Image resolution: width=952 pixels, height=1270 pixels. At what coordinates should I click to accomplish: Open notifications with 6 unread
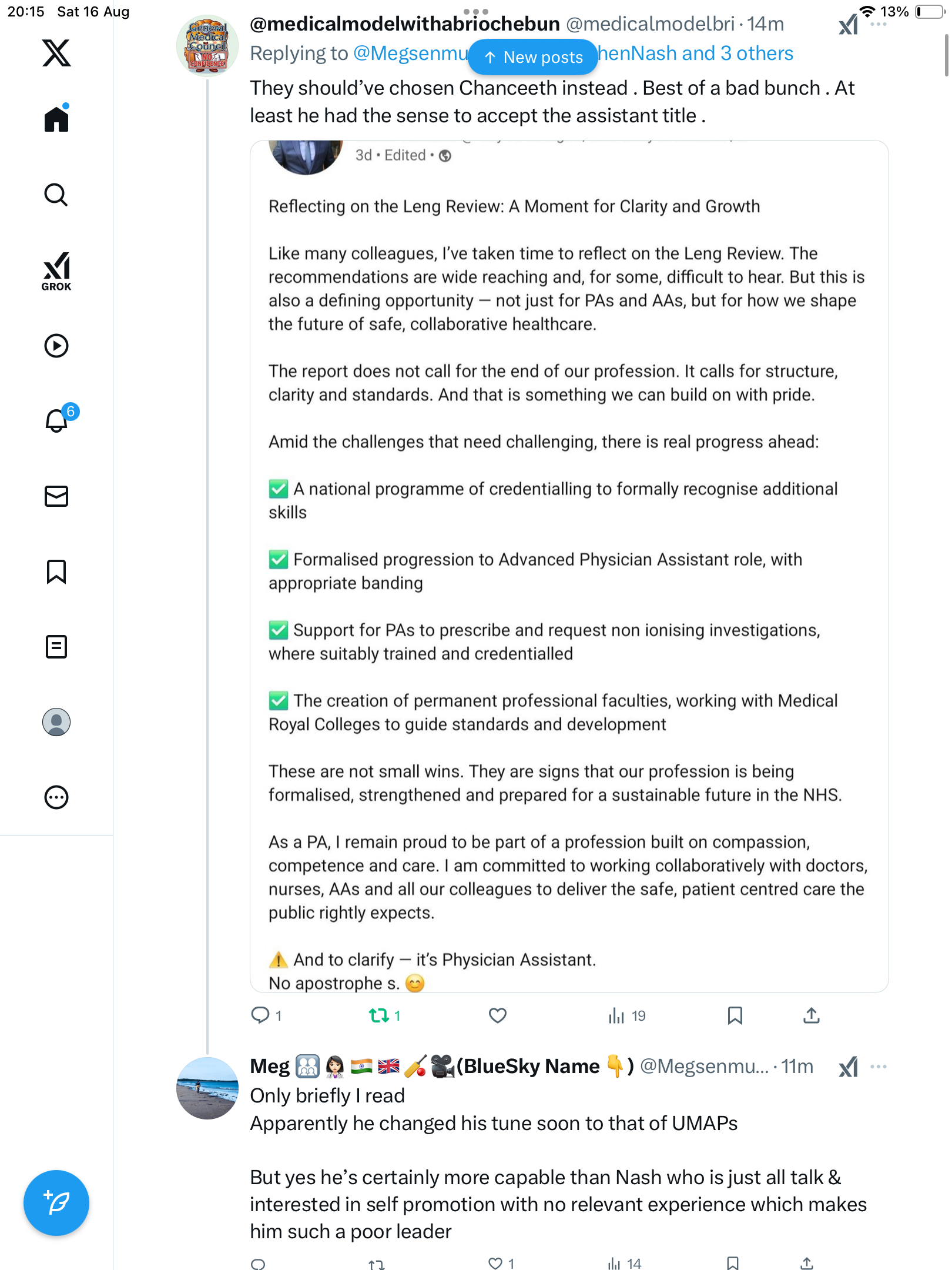57,420
